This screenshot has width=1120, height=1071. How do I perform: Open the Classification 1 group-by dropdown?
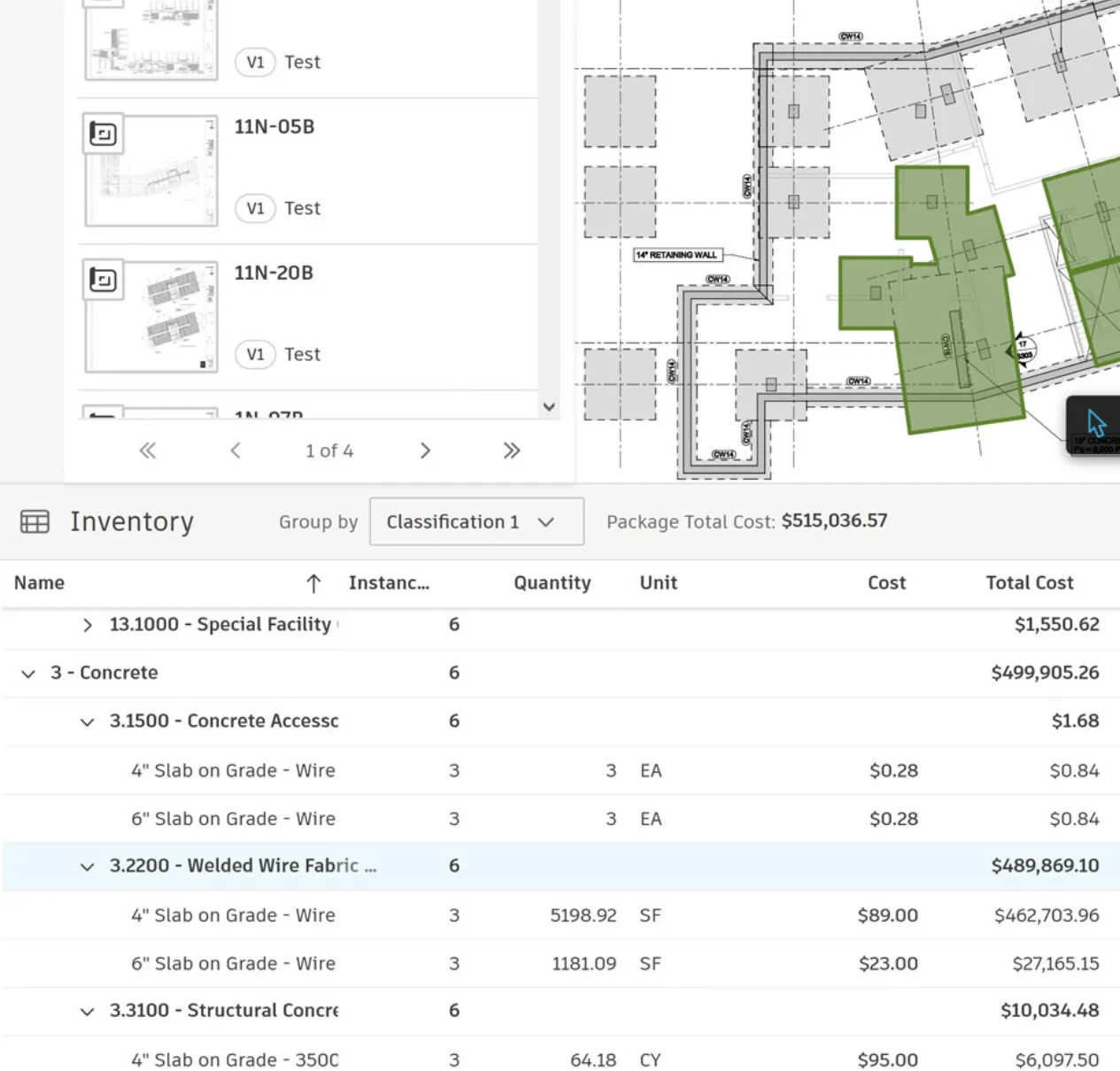coord(475,522)
